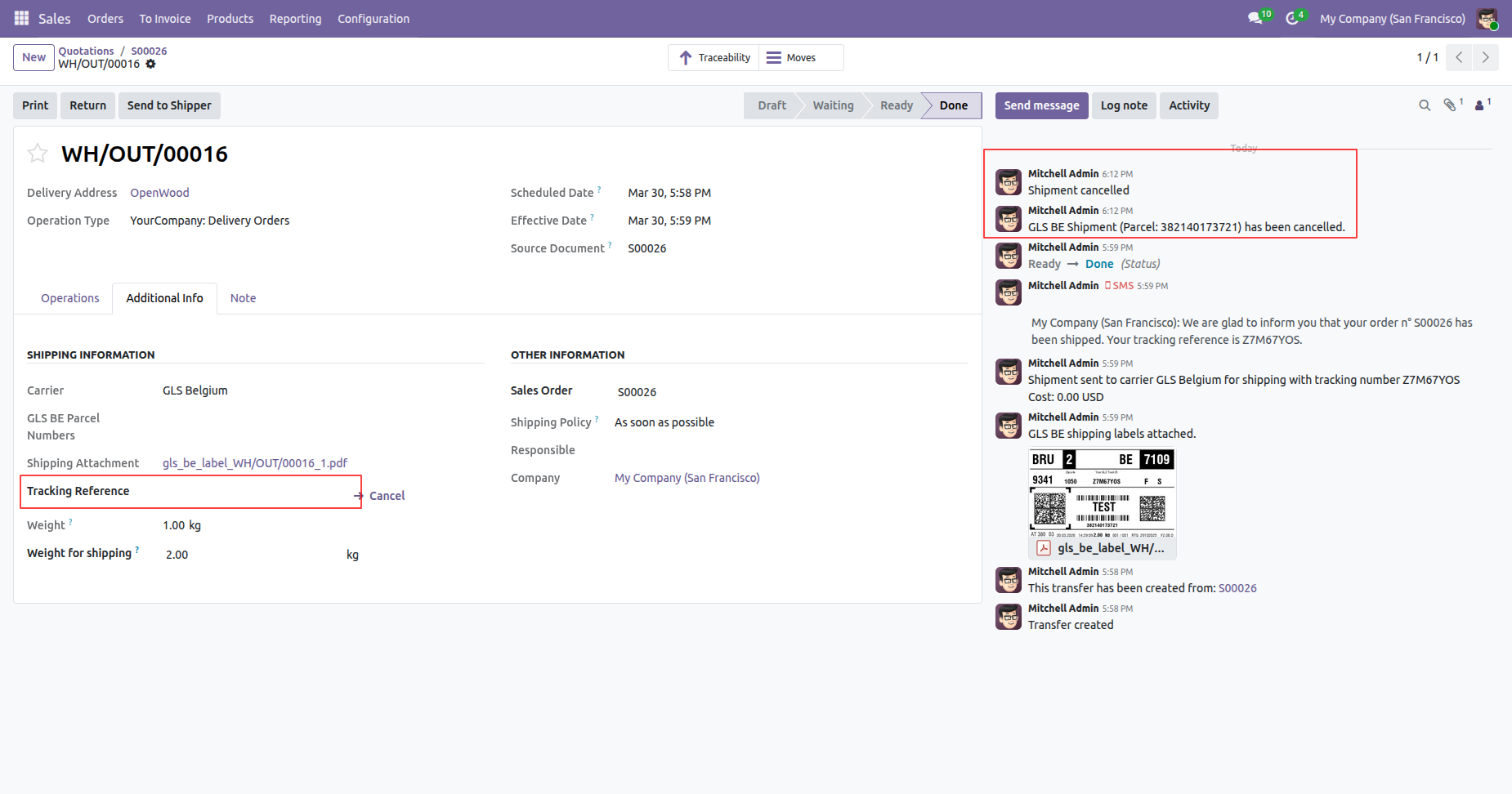
Task: Expand the My Company (San Francisco) switcher
Action: click(x=1392, y=19)
